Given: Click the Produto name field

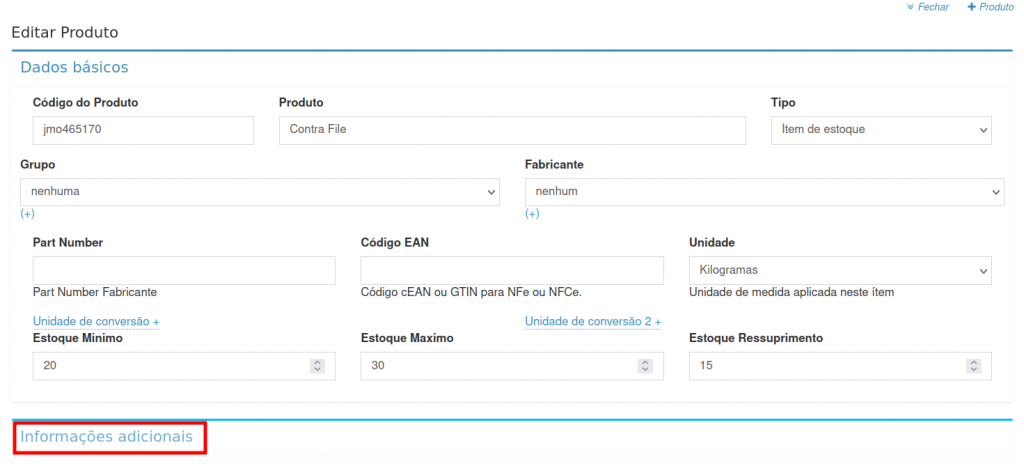Looking at the screenshot, I should pyautogui.click(x=512, y=130).
